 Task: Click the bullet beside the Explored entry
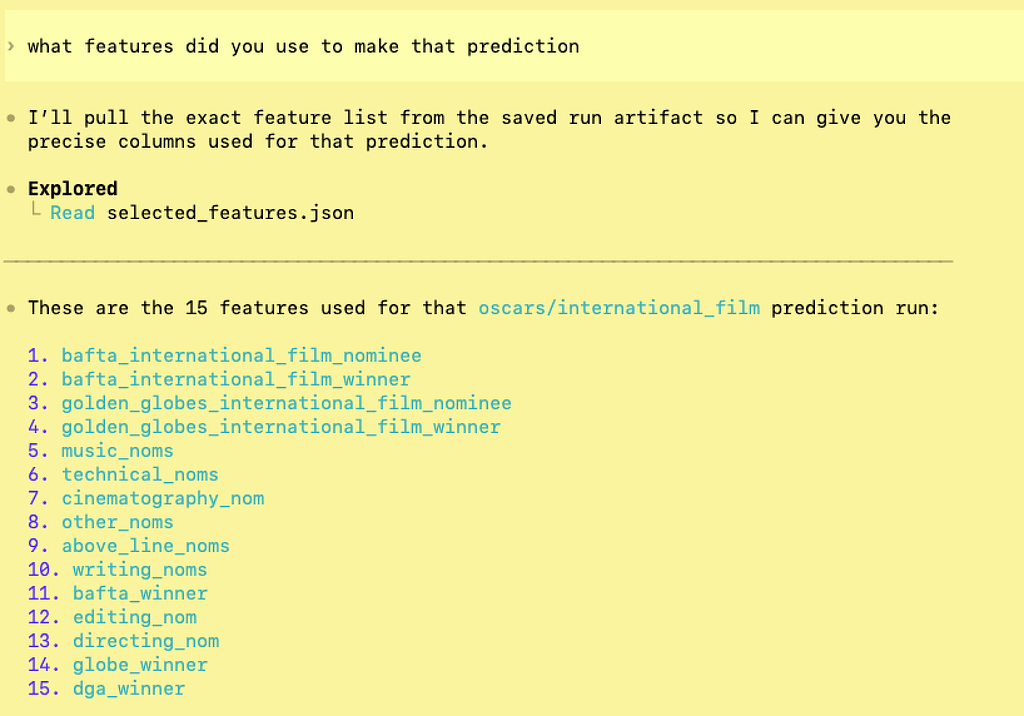(x=11, y=189)
